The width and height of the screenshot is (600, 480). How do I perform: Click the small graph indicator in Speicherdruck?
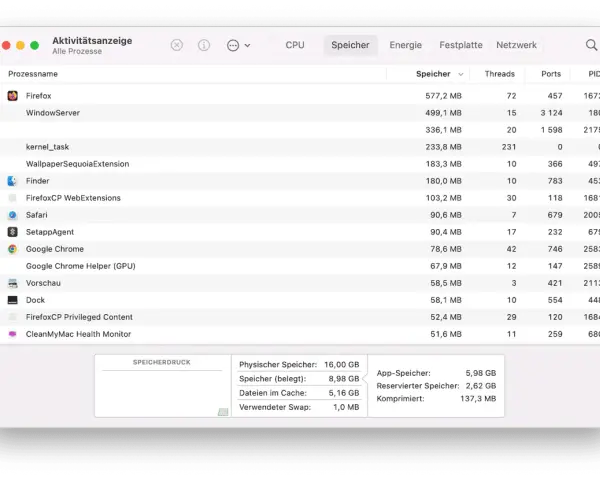[223, 412]
